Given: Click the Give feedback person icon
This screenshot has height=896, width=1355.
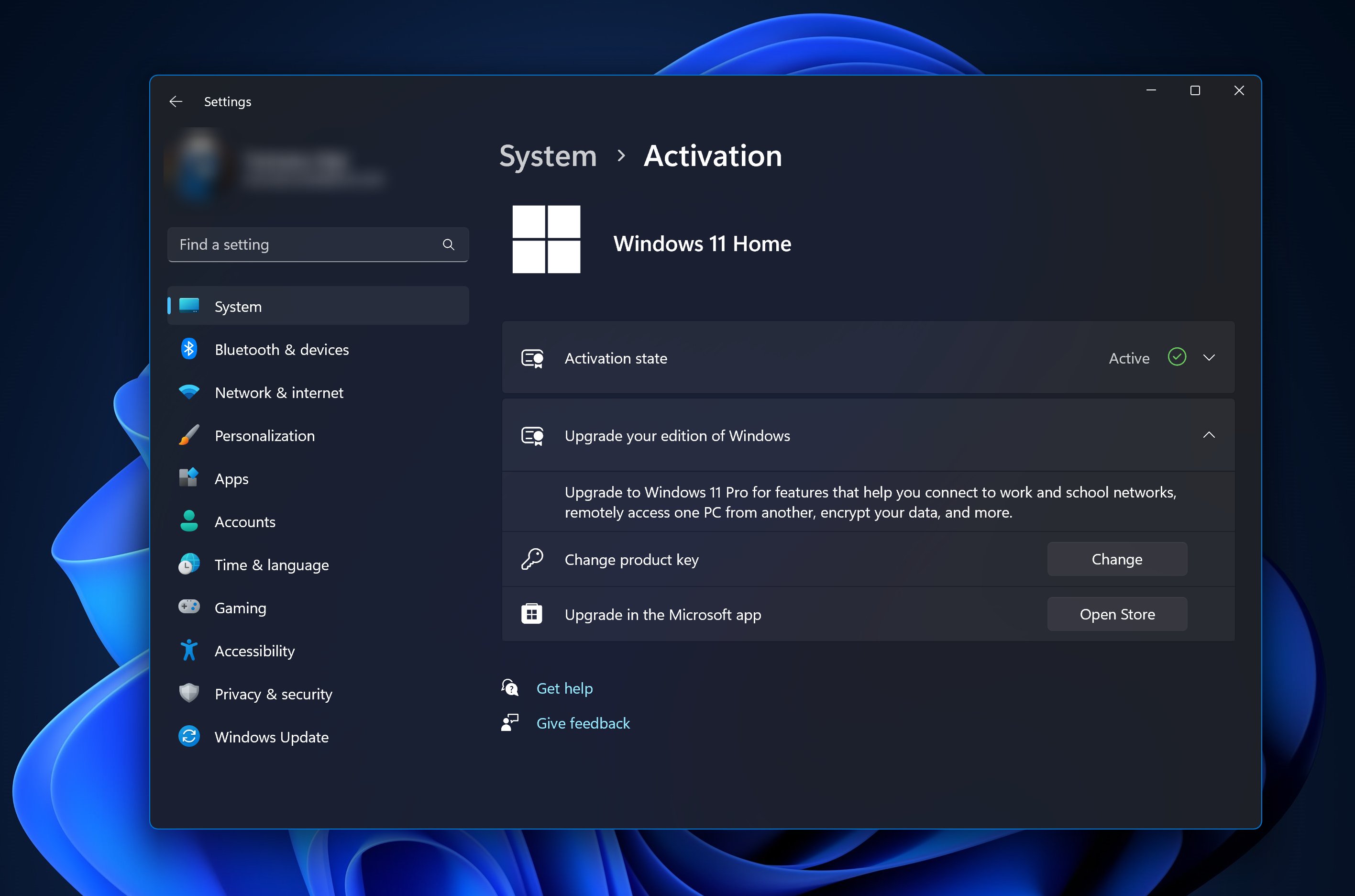Looking at the screenshot, I should point(510,722).
